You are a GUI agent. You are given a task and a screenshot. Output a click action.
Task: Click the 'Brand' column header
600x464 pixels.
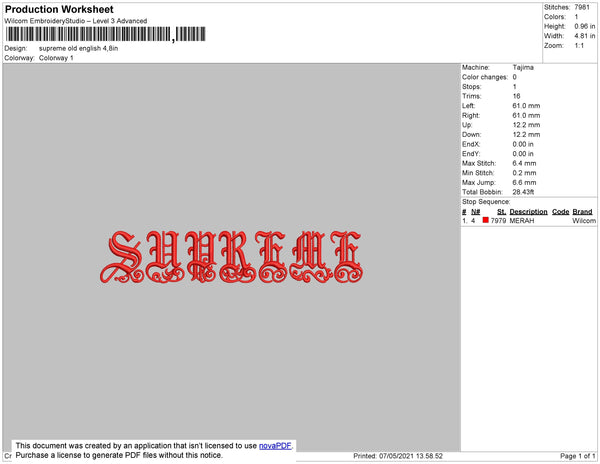pyautogui.click(x=582, y=212)
